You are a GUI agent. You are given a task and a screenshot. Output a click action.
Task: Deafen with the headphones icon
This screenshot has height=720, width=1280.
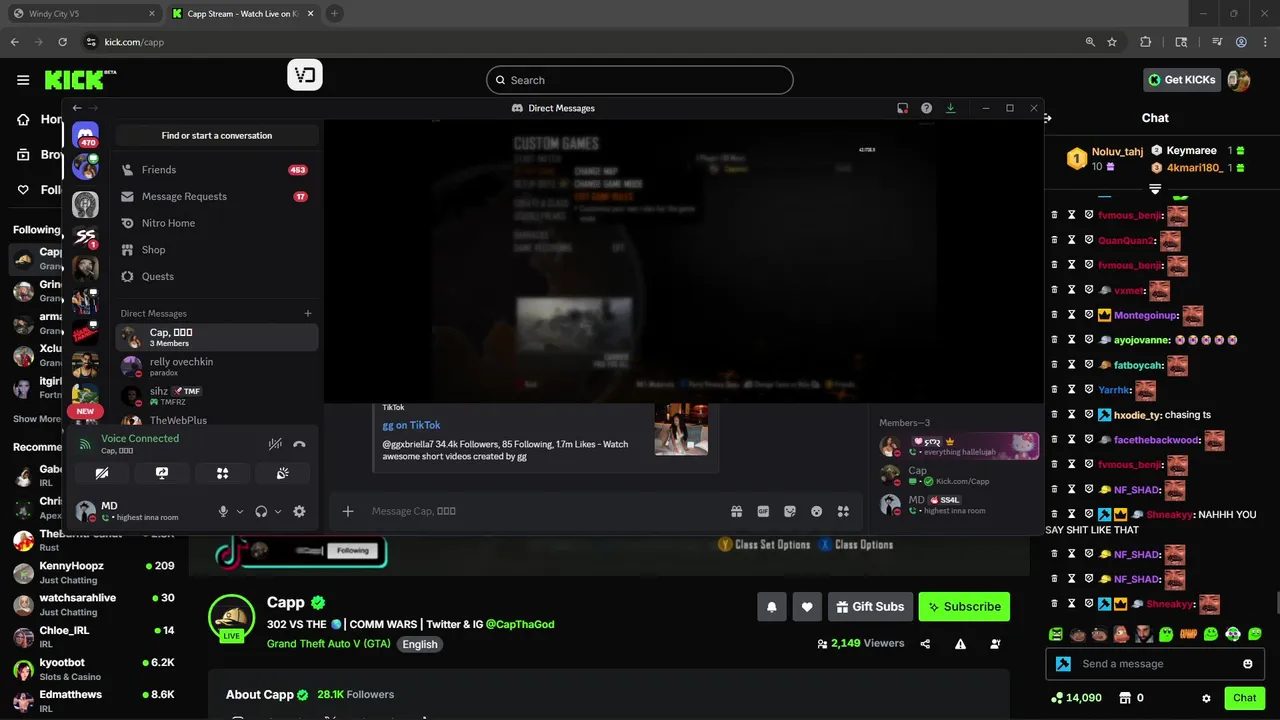pyautogui.click(x=261, y=511)
